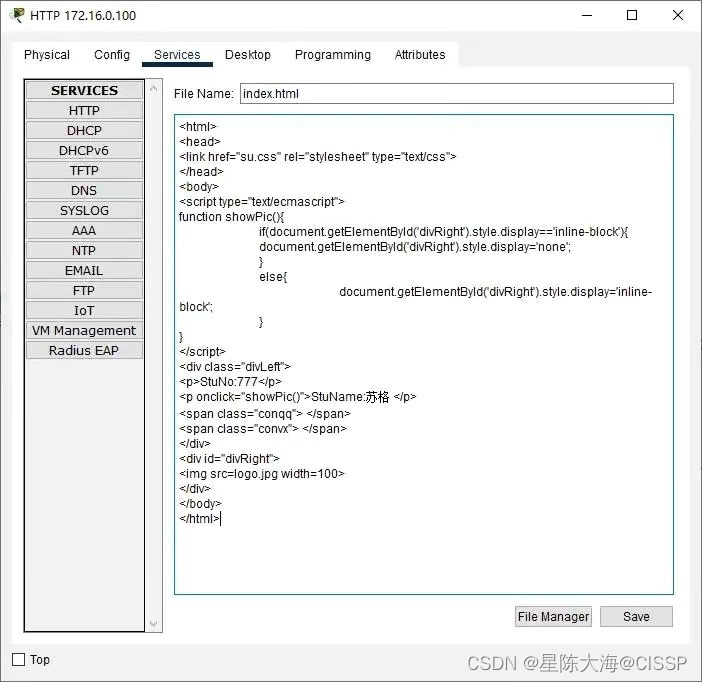Open the TFTP service settings
The width and height of the screenshot is (702, 682).
pyautogui.click(x=84, y=170)
